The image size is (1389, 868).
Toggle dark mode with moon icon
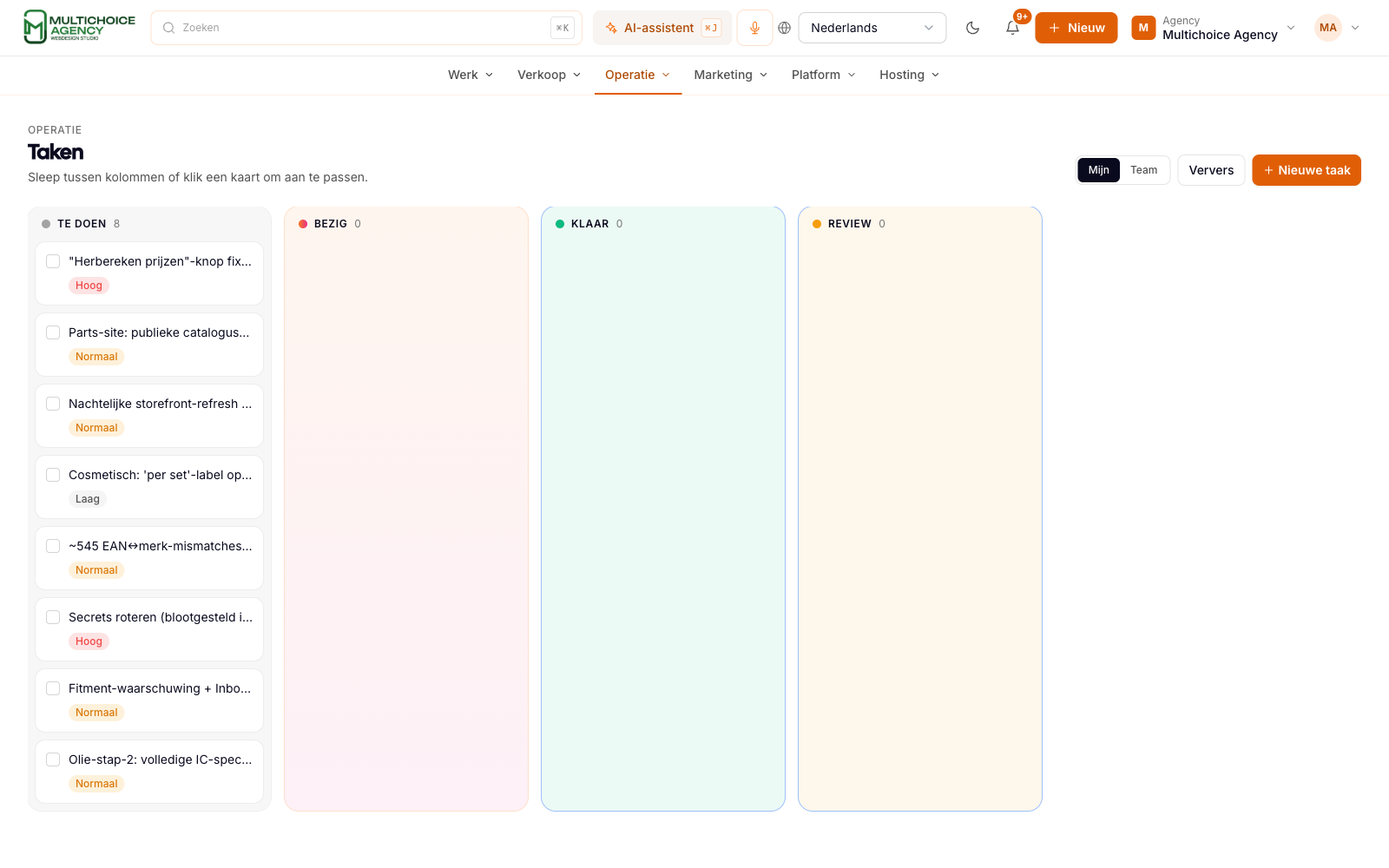[x=972, y=28]
